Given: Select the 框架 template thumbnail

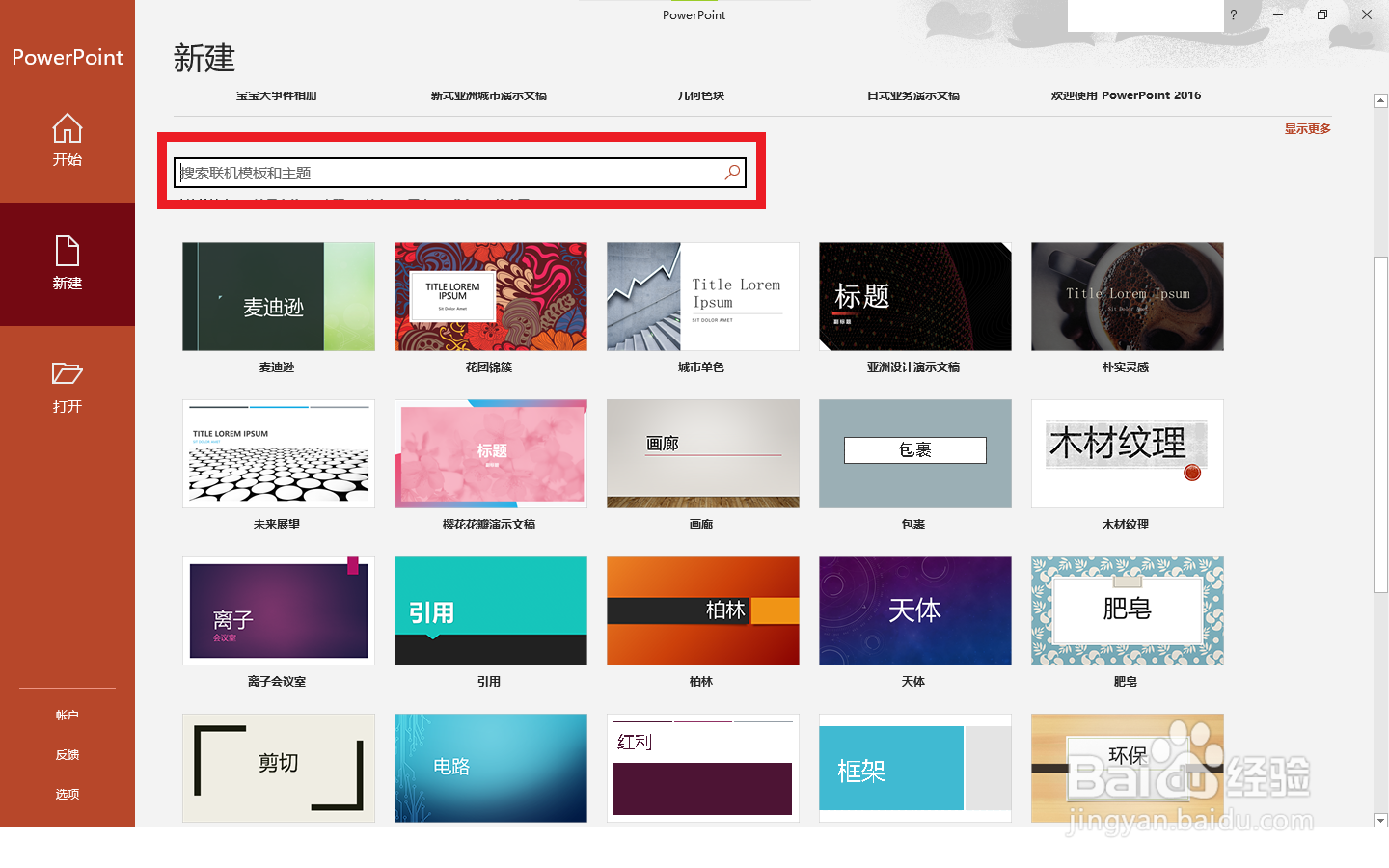Looking at the screenshot, I should 915,768.
